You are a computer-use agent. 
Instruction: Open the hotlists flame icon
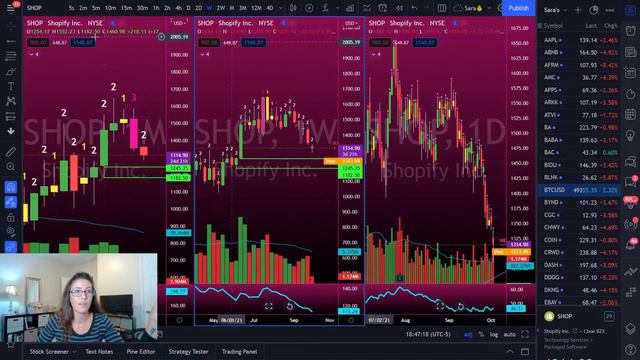point(630,93)
